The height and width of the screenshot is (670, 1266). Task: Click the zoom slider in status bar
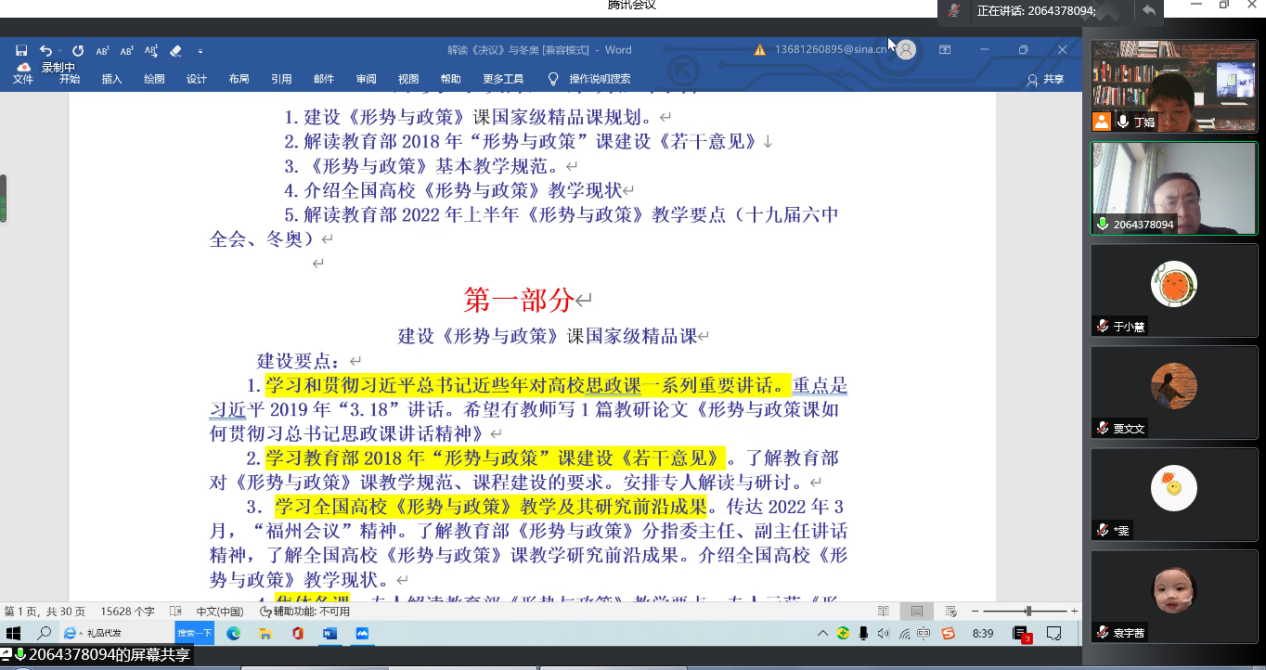pos(1028,611)
